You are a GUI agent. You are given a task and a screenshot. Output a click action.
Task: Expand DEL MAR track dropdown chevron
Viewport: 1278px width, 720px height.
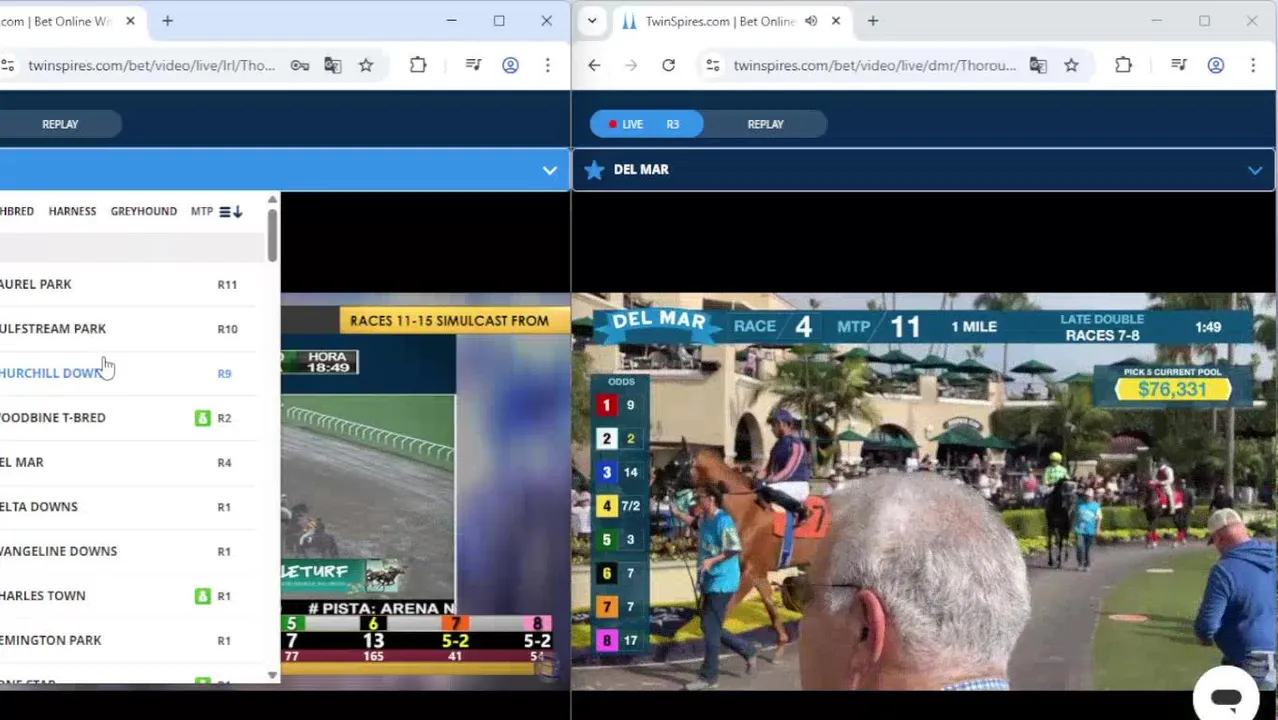click(x=1254, y=170)
